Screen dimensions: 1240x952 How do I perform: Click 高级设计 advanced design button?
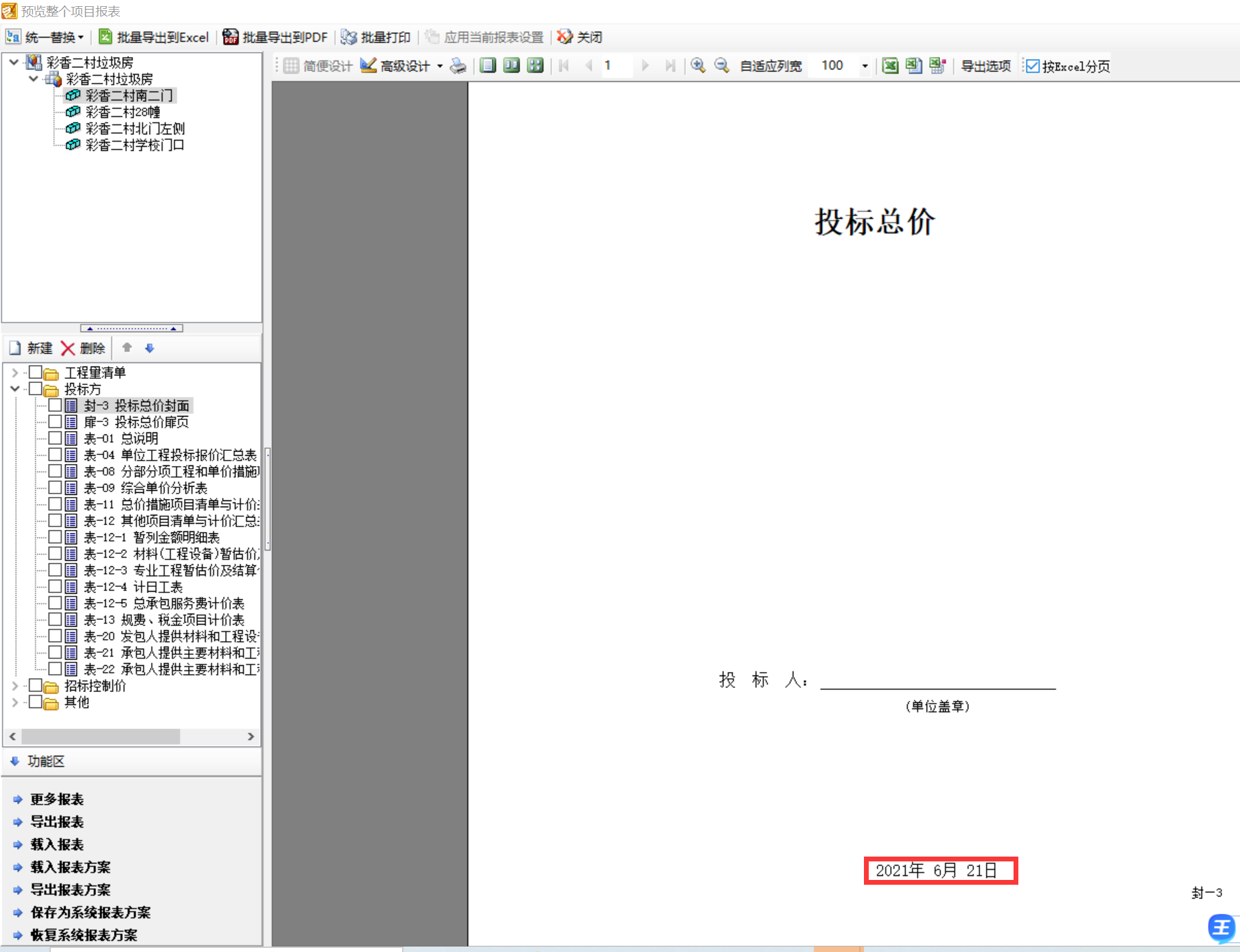pos(396,66)
